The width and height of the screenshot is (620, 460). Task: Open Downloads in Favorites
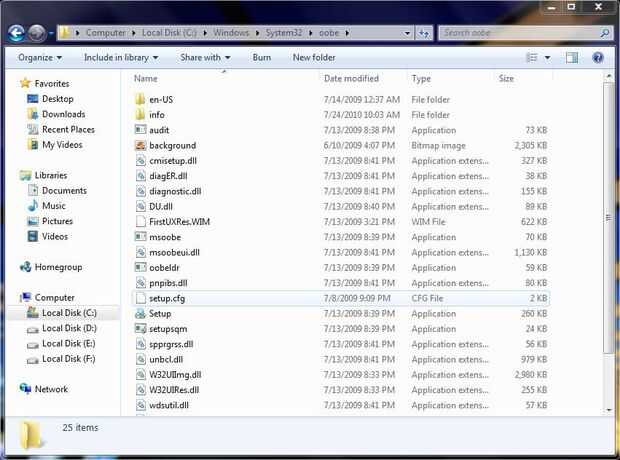[64, 114]
